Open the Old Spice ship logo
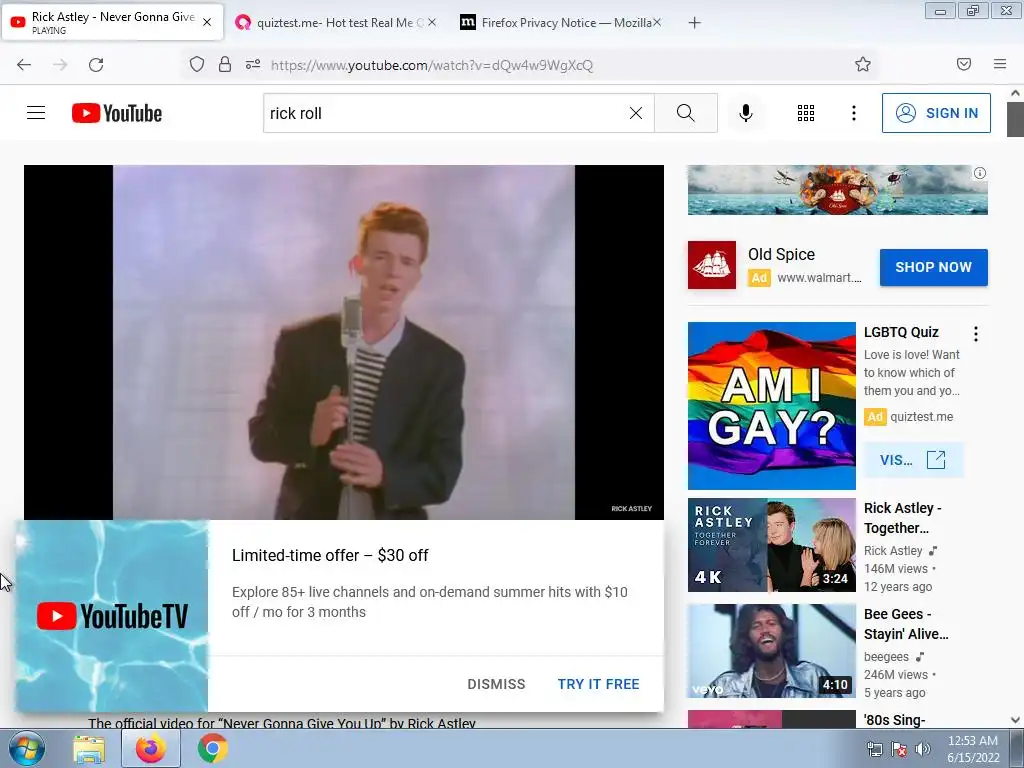This screenshot has height=768, width=1024. tap(712, 265)
